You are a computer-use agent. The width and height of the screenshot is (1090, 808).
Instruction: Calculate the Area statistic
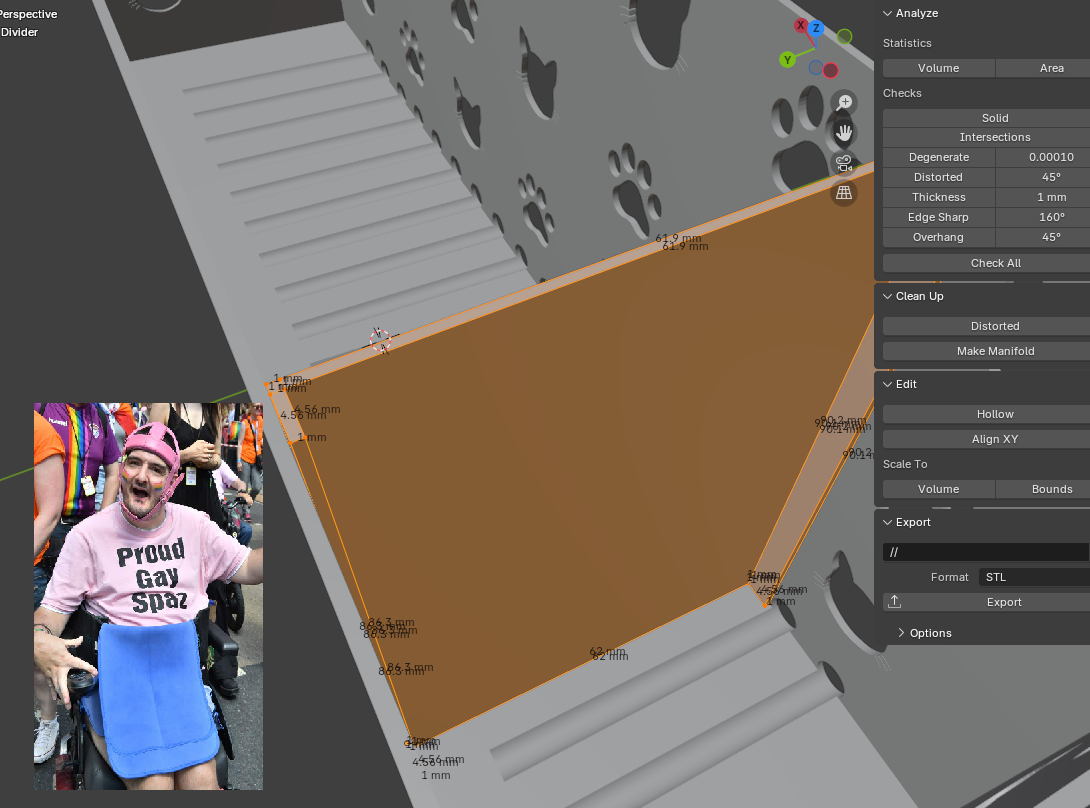point(1050,68)
